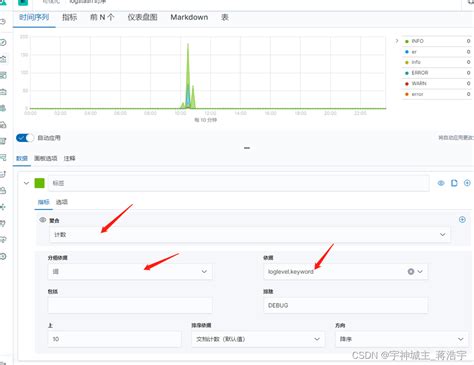The image size is (474, 365).
Task: Clone the series with copy icon
Action: coord(454,183)
